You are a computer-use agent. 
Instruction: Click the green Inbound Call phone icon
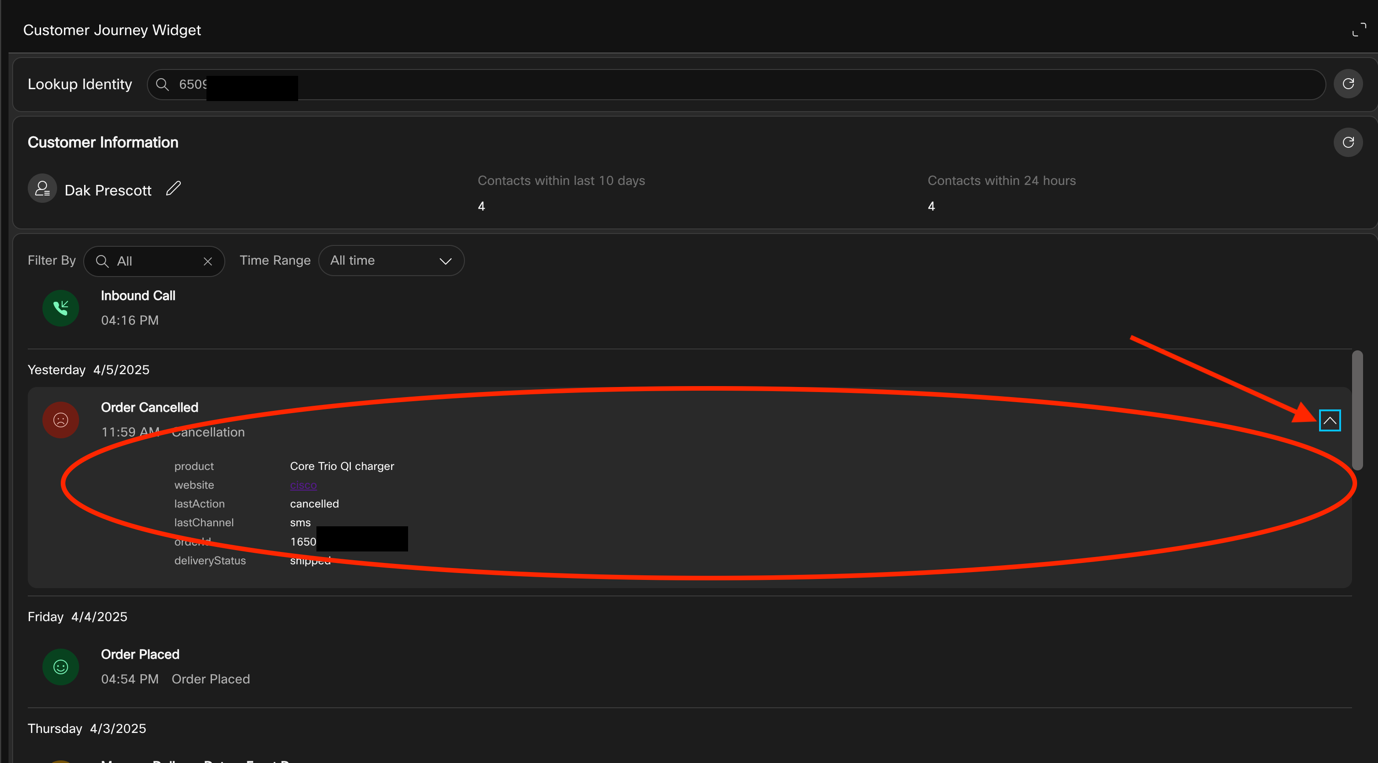tap(61, 308)
